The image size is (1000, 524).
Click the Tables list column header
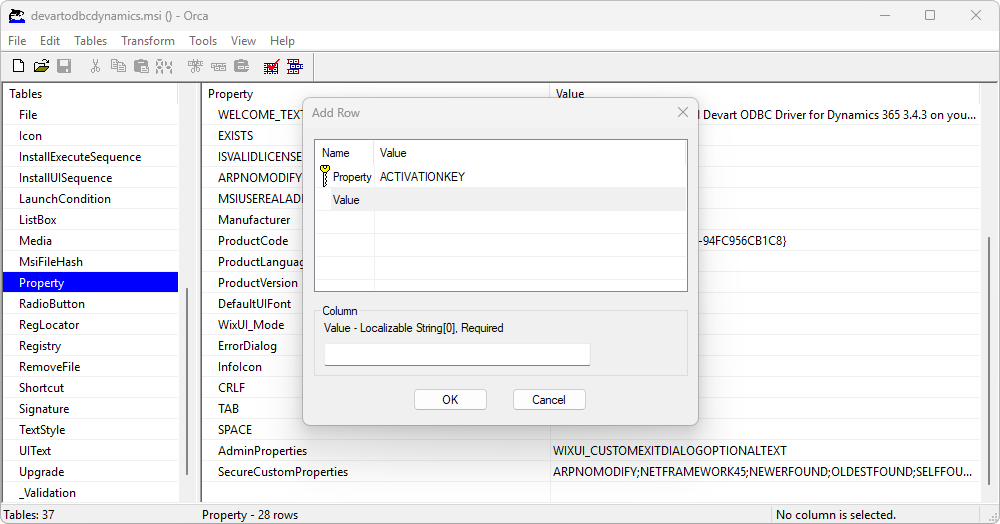point(91,94)
